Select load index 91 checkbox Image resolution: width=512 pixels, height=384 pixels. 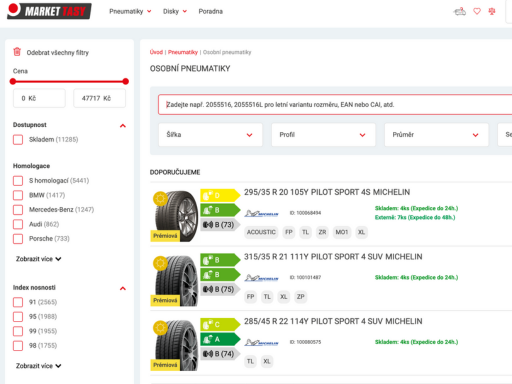click(x=18, y=302)
